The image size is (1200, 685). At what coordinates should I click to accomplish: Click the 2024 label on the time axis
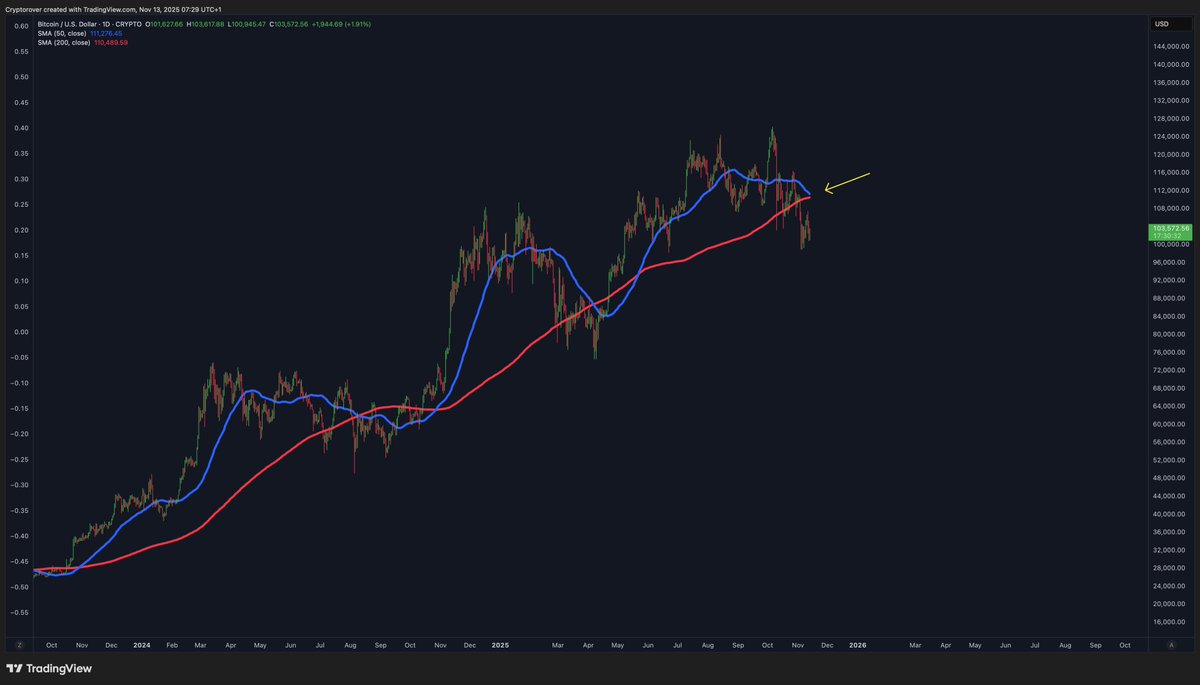(x=141, y=645)
